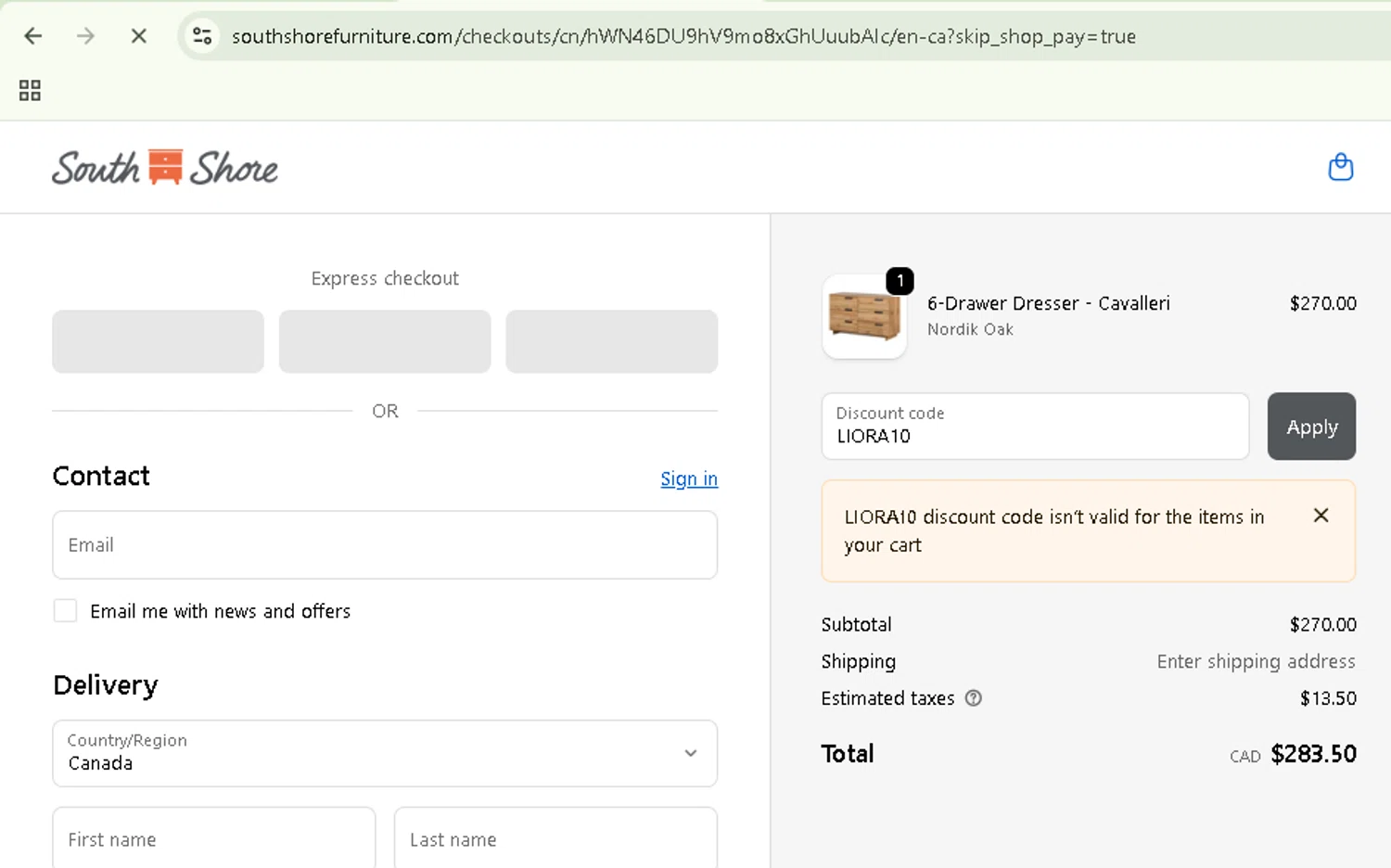The width and height of the screenshot is (1391, 868).
Task: Focus the First name field
Action: [x=214, y=838]
